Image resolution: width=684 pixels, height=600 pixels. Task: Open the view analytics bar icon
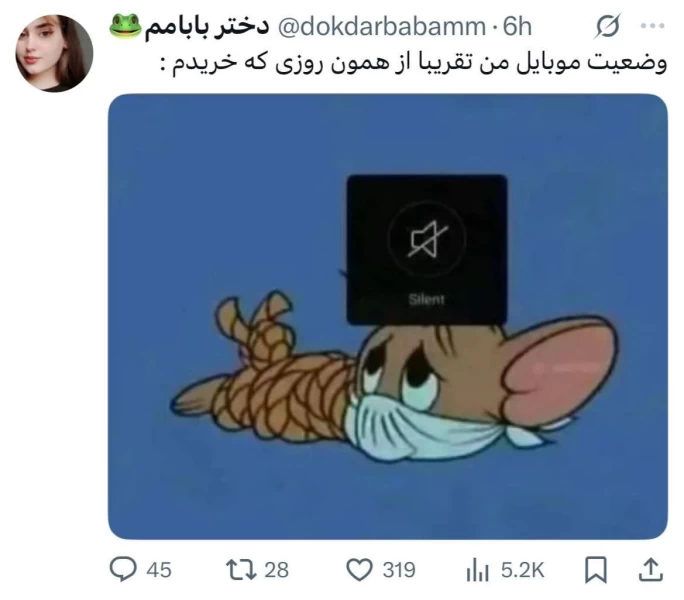pos(477,570)
